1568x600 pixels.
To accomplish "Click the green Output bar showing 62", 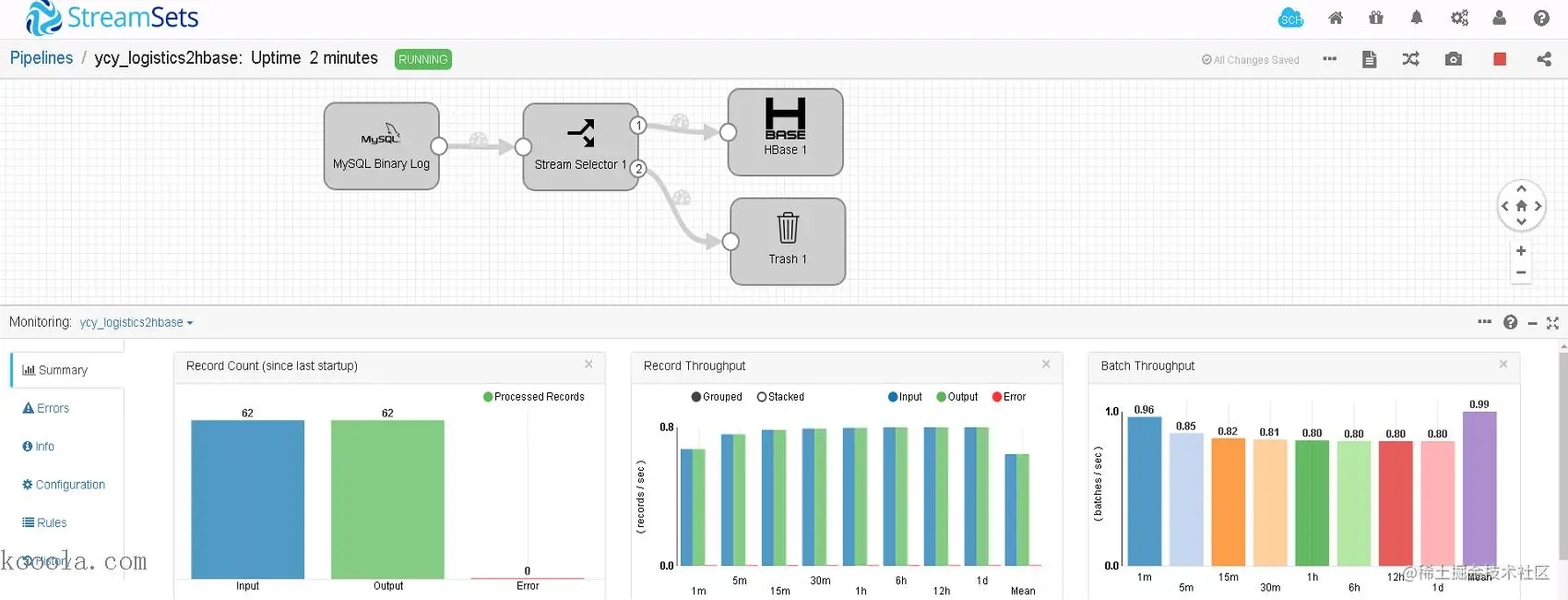I will tap(387, 499).
